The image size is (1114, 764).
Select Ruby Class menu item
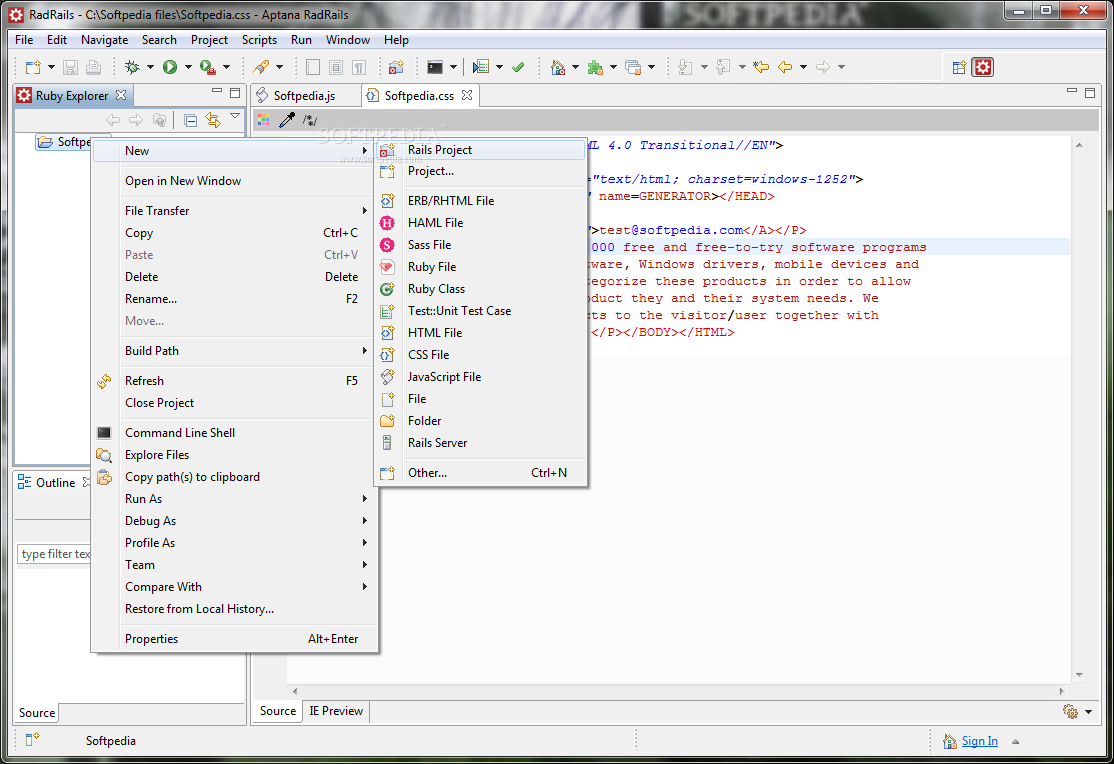[x=480, y=289]
